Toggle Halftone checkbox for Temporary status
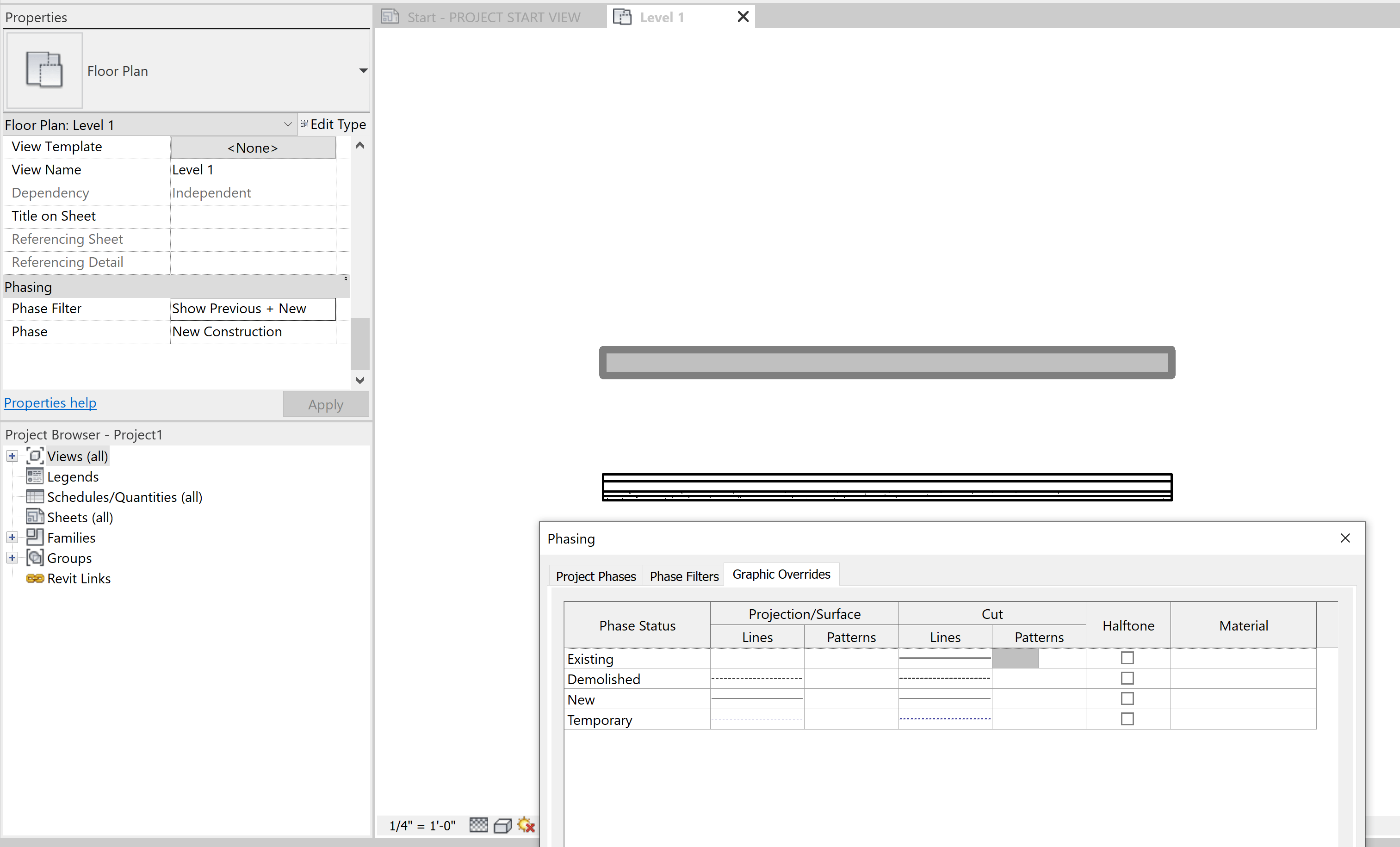1400x847 pixels. tap(1127, 719)
